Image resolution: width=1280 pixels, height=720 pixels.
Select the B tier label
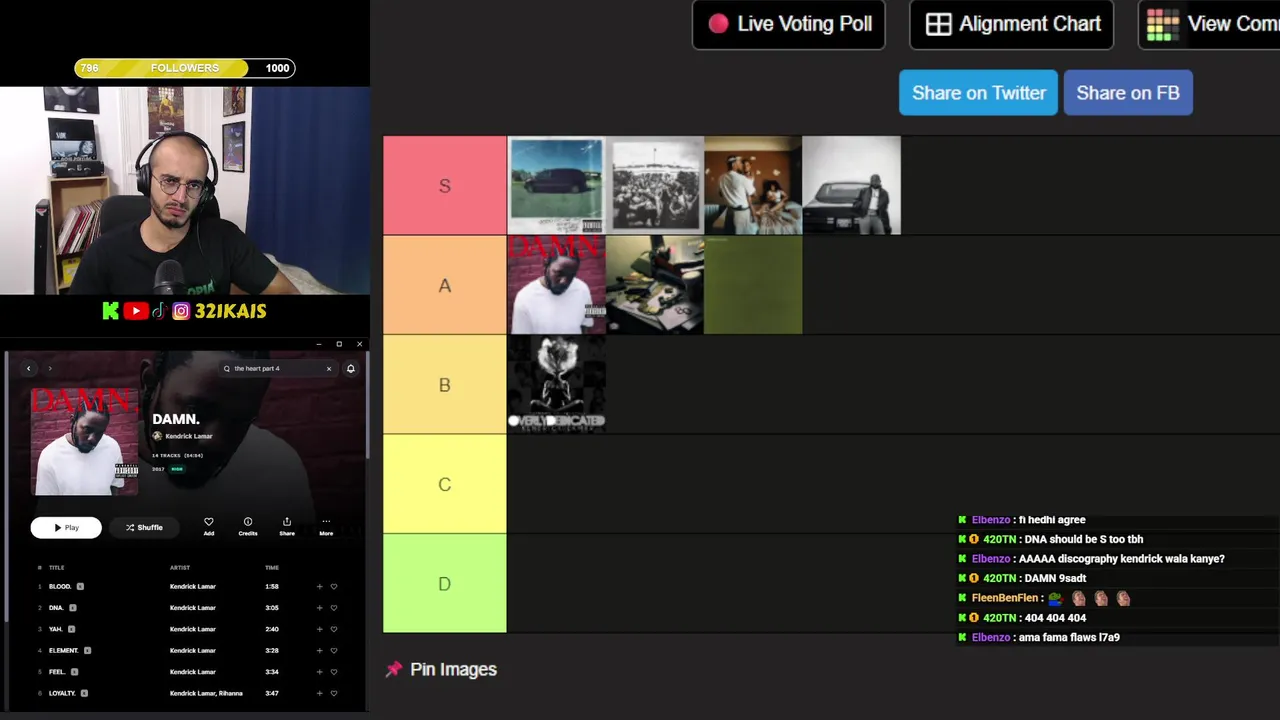[445, 385]
